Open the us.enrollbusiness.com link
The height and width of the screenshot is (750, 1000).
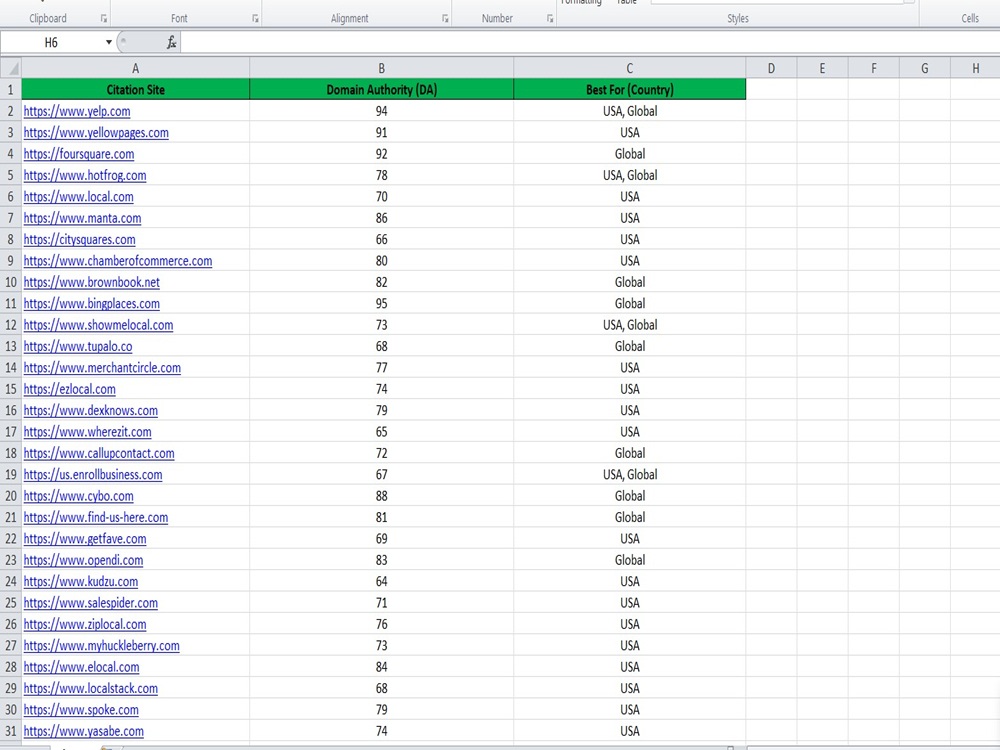coord(93,474)
